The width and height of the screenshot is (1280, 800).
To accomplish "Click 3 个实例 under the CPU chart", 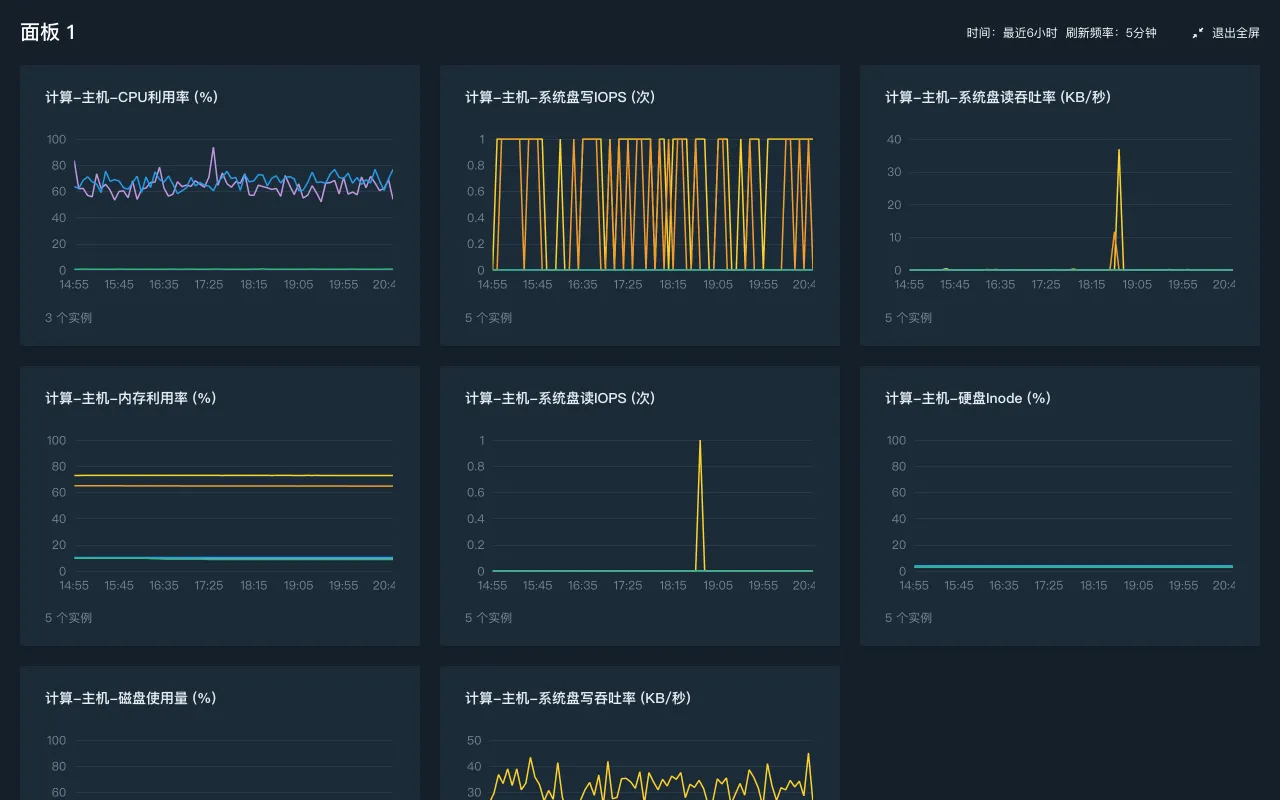I will 68,317.
